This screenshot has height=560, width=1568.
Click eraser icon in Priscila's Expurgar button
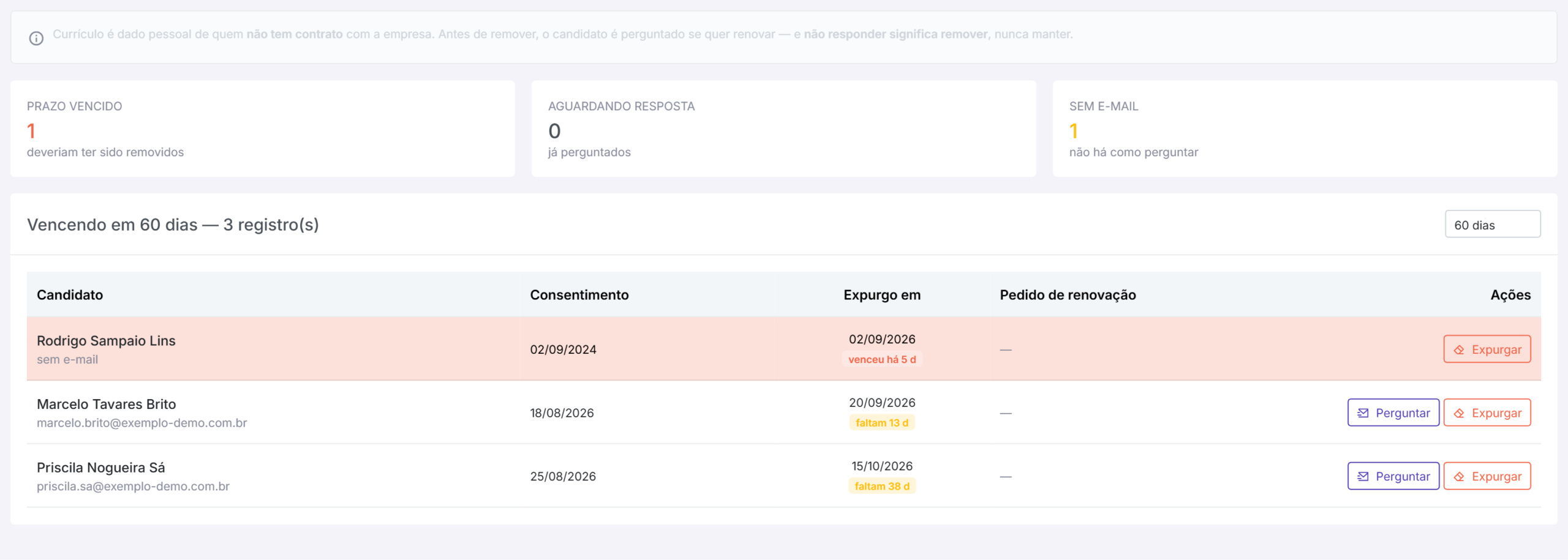(x=1459, y=477)
